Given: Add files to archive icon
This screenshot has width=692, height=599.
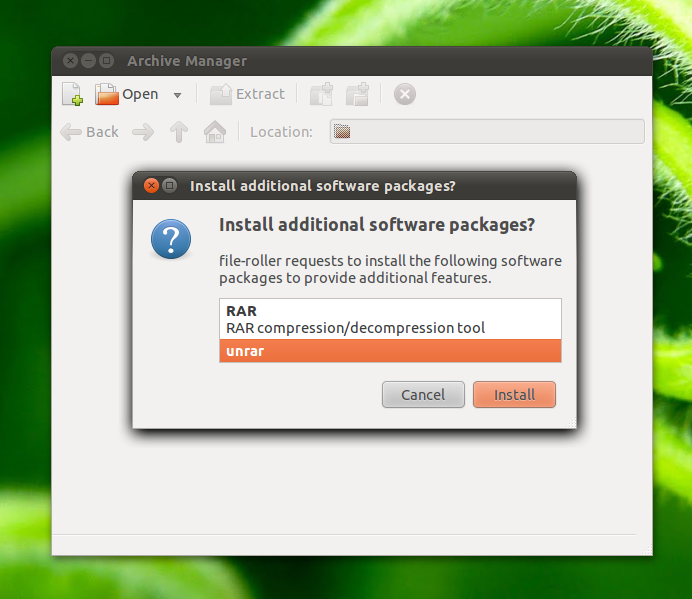Looking at the screenshot, I should (321, 94).
